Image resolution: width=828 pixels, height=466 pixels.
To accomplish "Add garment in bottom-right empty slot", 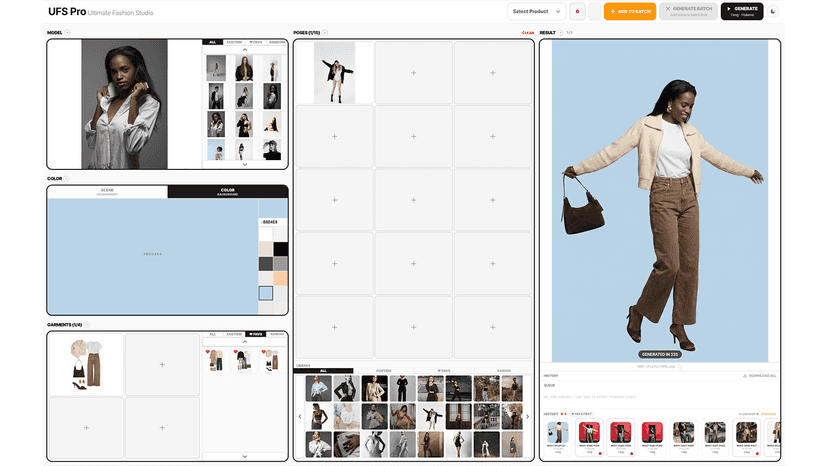I will click(x=162, y=428).
